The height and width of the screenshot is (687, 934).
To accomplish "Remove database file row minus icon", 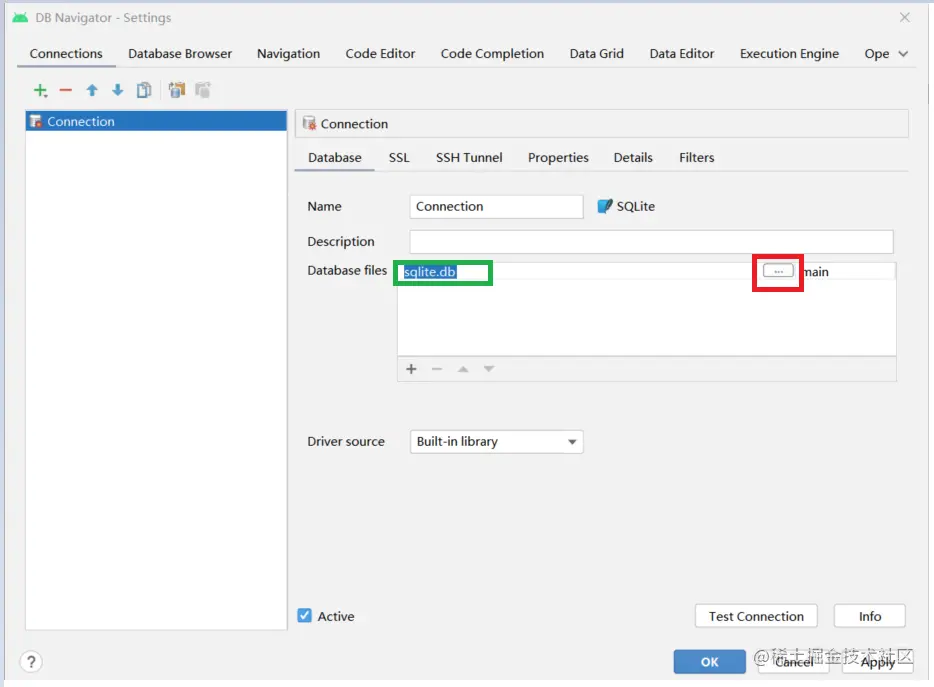I will (x=437, y=369).
